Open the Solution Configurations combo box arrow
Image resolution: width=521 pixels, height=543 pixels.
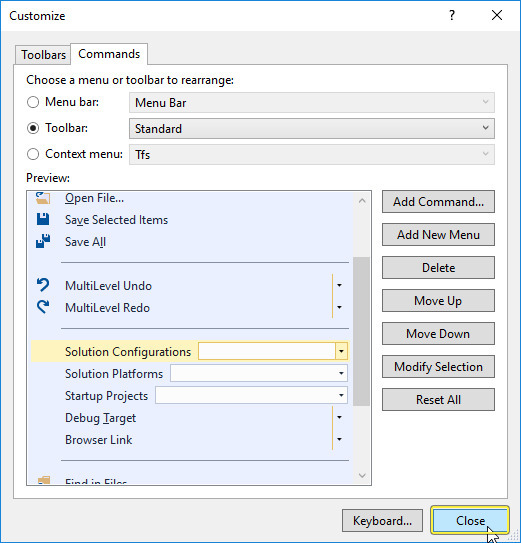[341, 351]
